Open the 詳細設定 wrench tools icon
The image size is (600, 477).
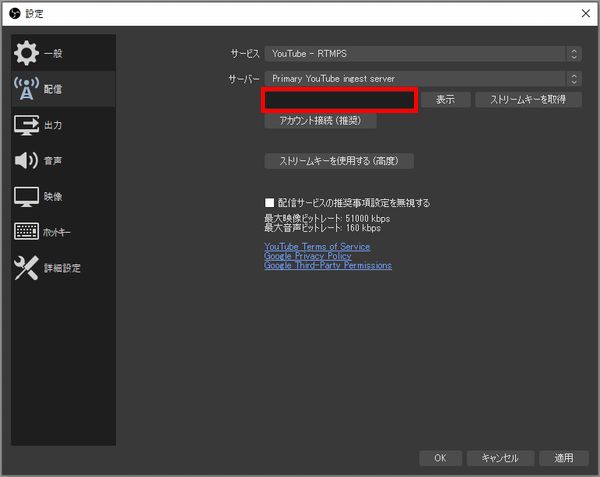click(26, 267)
